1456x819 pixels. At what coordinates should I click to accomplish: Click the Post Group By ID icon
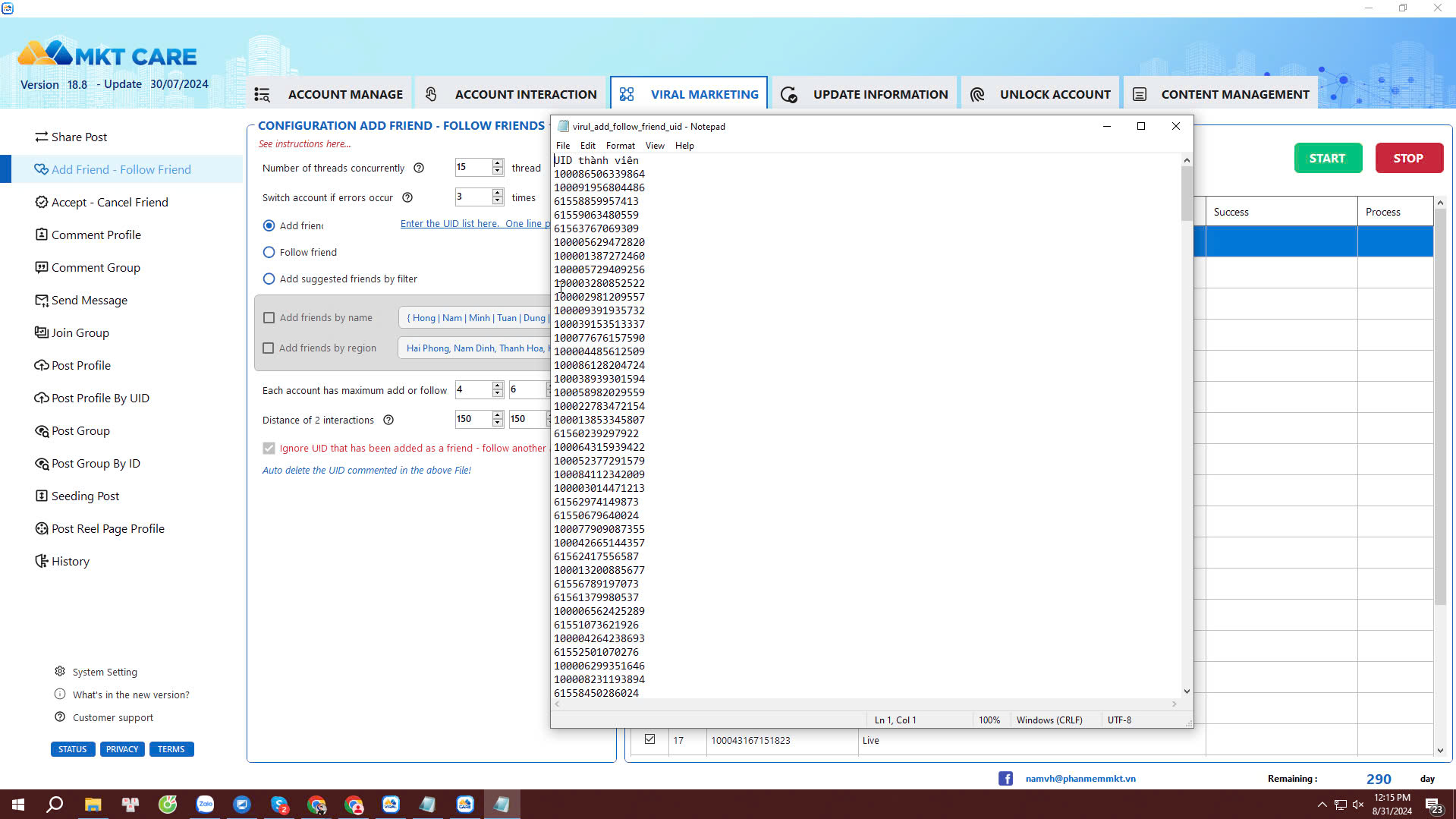(x=42, y=463)
